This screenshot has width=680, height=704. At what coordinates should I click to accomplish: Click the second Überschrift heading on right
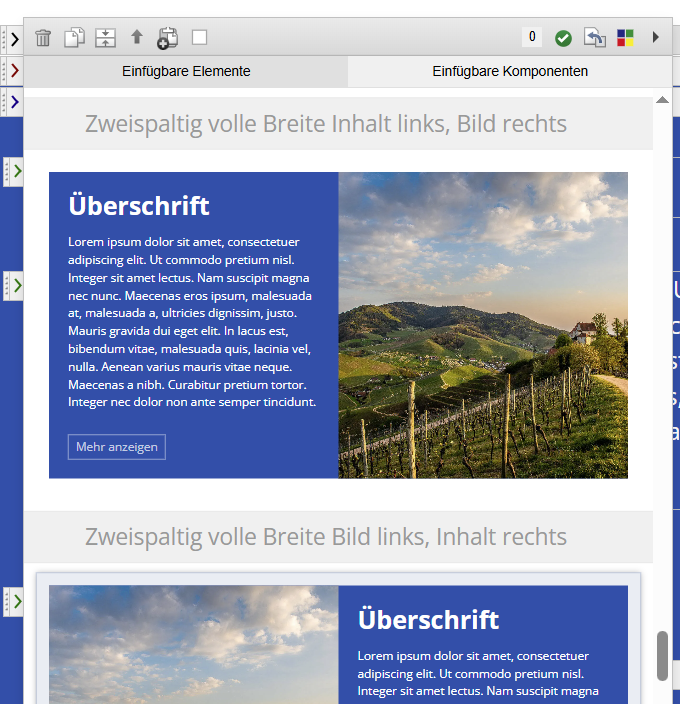(x=428, y=620)
